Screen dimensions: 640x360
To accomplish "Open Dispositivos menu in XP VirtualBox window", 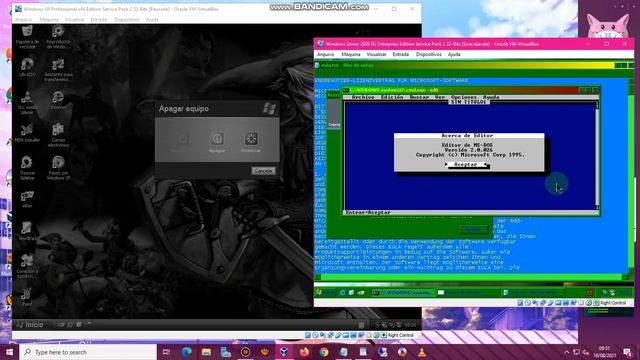I will (x=127, y=20).
